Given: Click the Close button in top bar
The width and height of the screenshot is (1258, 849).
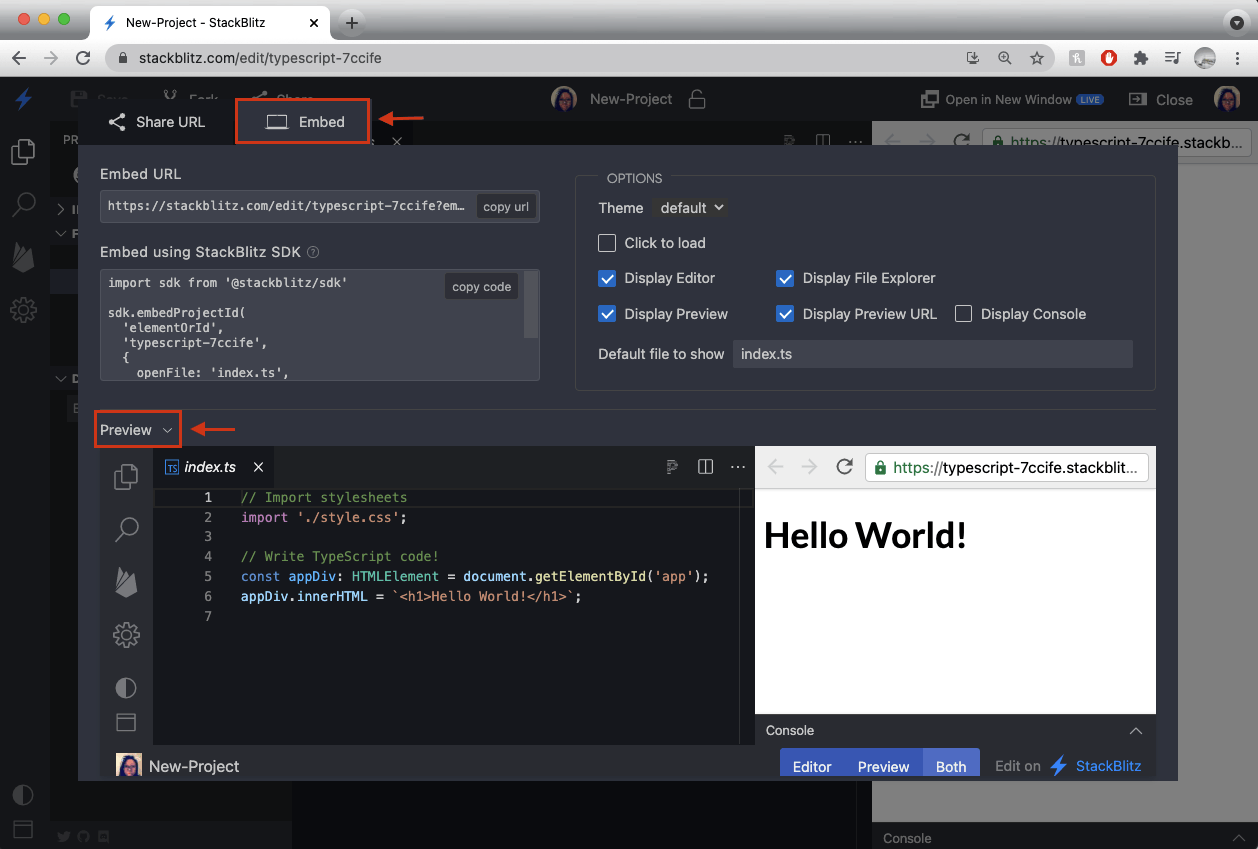Looking at the screenshot, I should click(x=1161, y=99).
